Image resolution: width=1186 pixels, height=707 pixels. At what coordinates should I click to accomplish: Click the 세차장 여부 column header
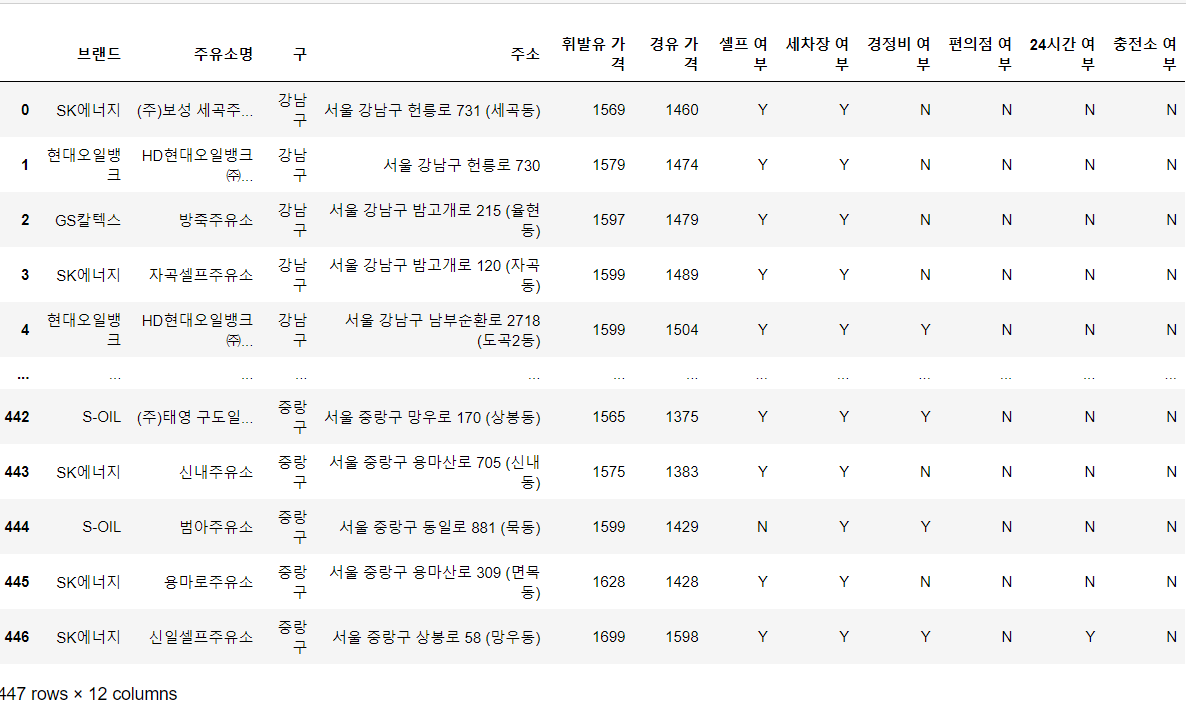click(x=818, y=54)
